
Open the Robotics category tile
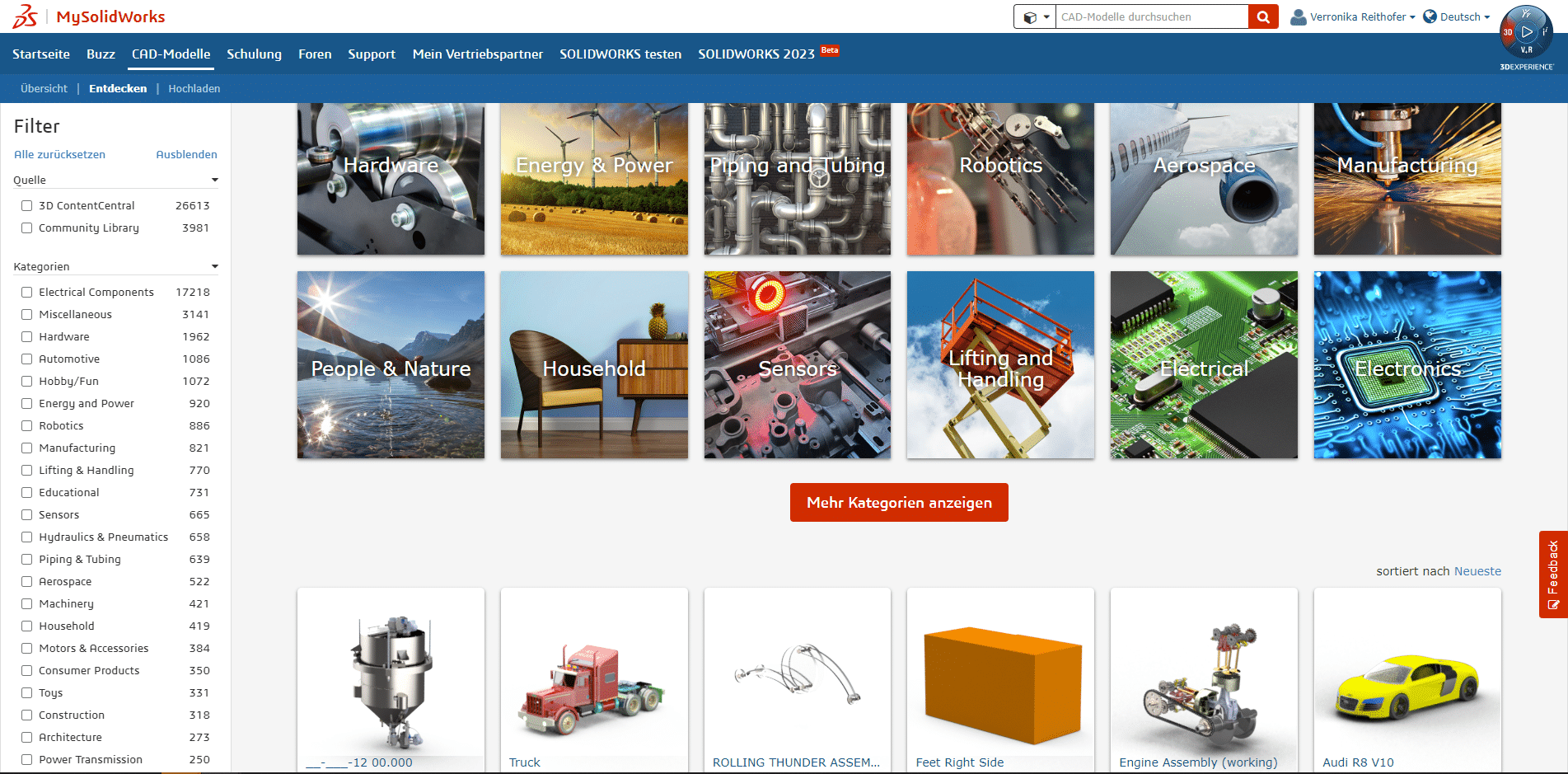[1000, 179]
